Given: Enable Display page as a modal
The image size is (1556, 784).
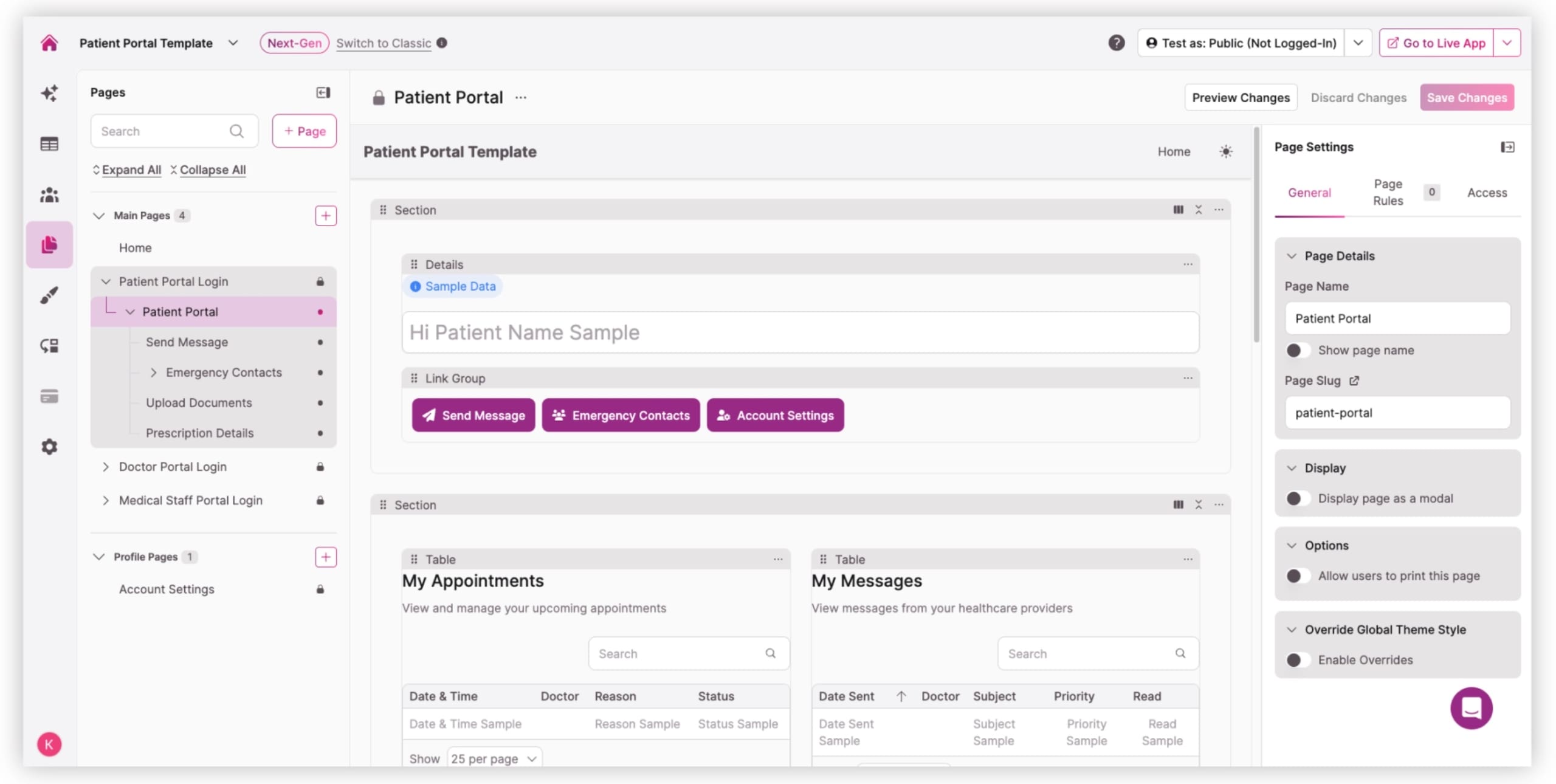Looking at the screenshot, I should tap(1298, 498).
